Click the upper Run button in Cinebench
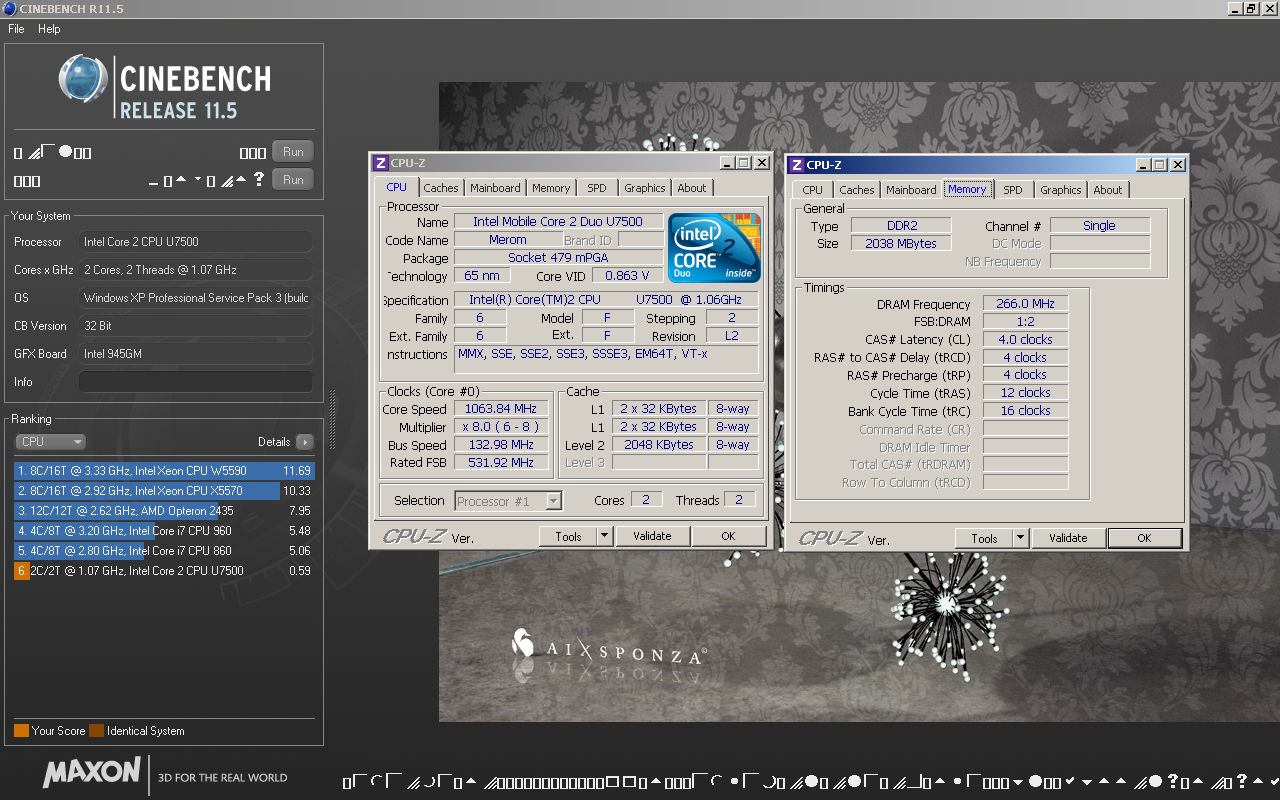The height and width of the screenshot is (800, 1280). pos(293,152)
